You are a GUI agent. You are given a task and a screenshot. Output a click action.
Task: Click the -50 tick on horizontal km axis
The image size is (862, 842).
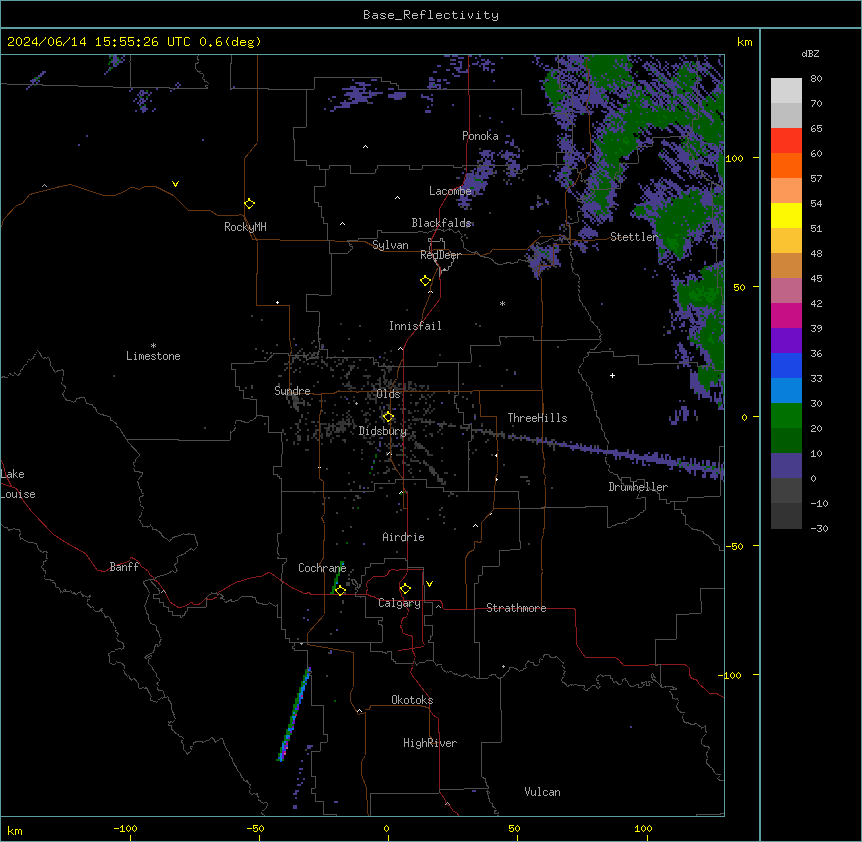pos(255,828)
